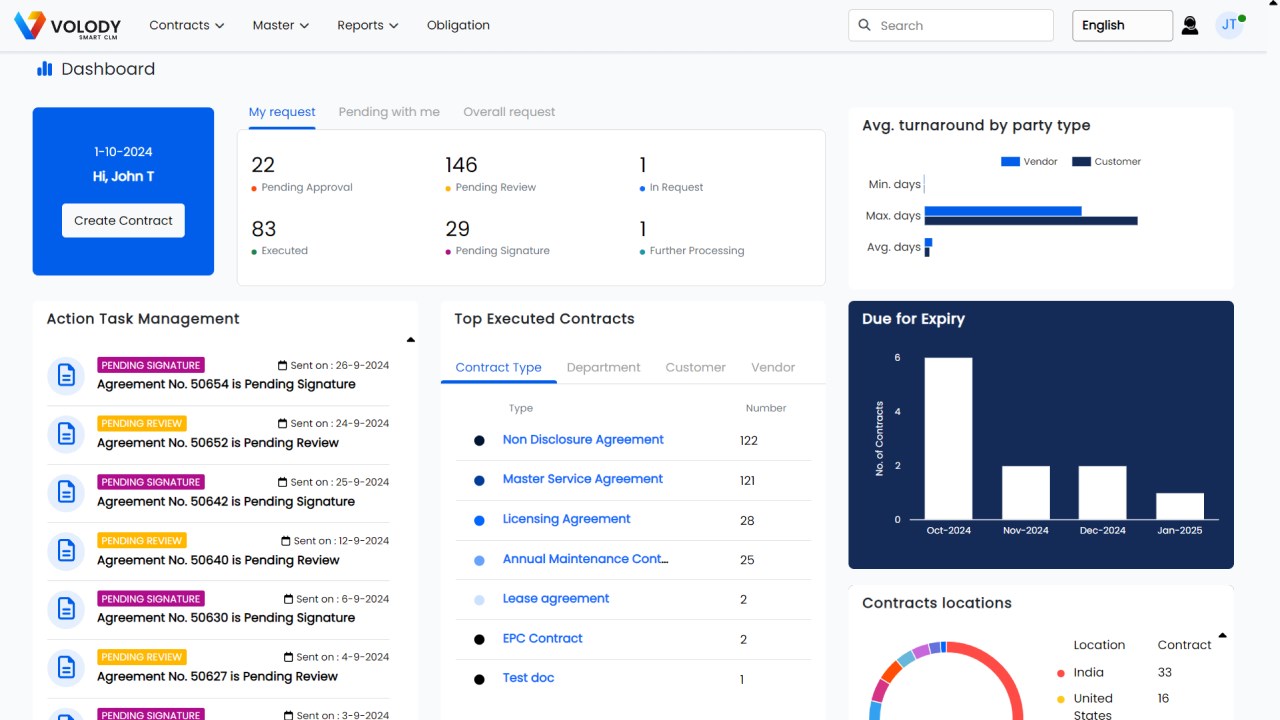Toggle the Customer legend in turnaround chart

pyautogui.click(x=1106, y=162)
